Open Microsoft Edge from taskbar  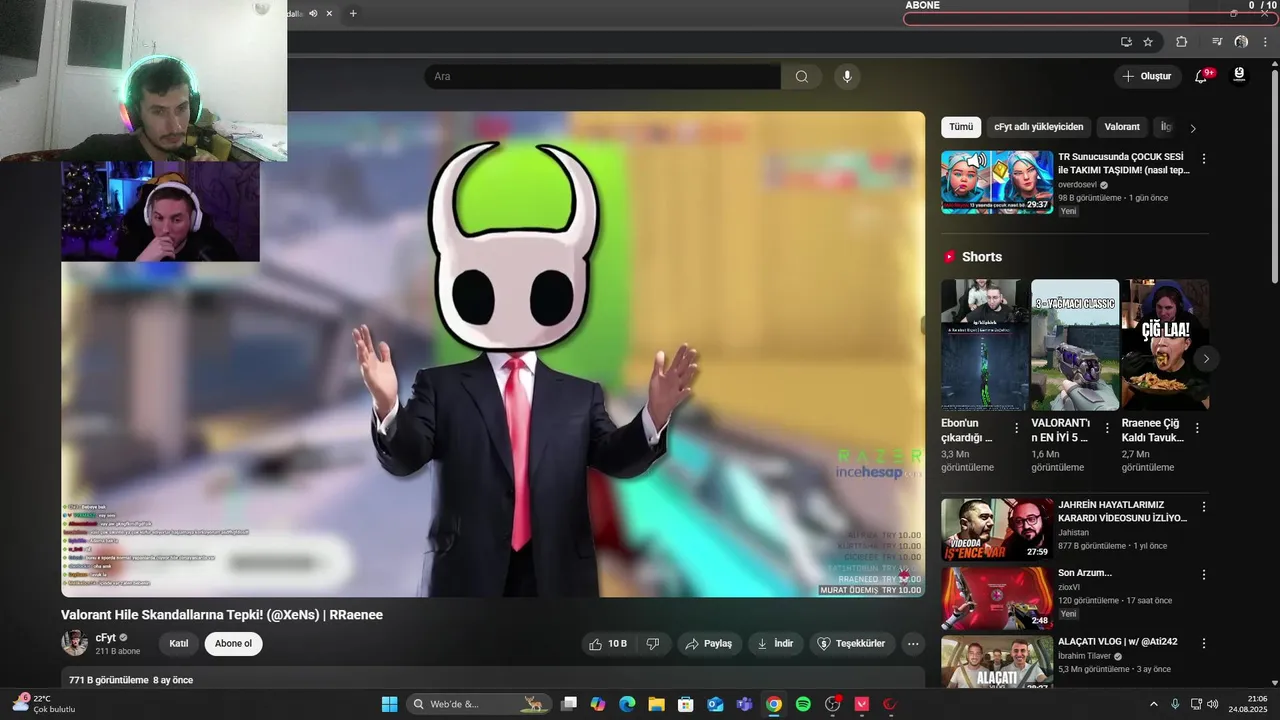[627, 704]
